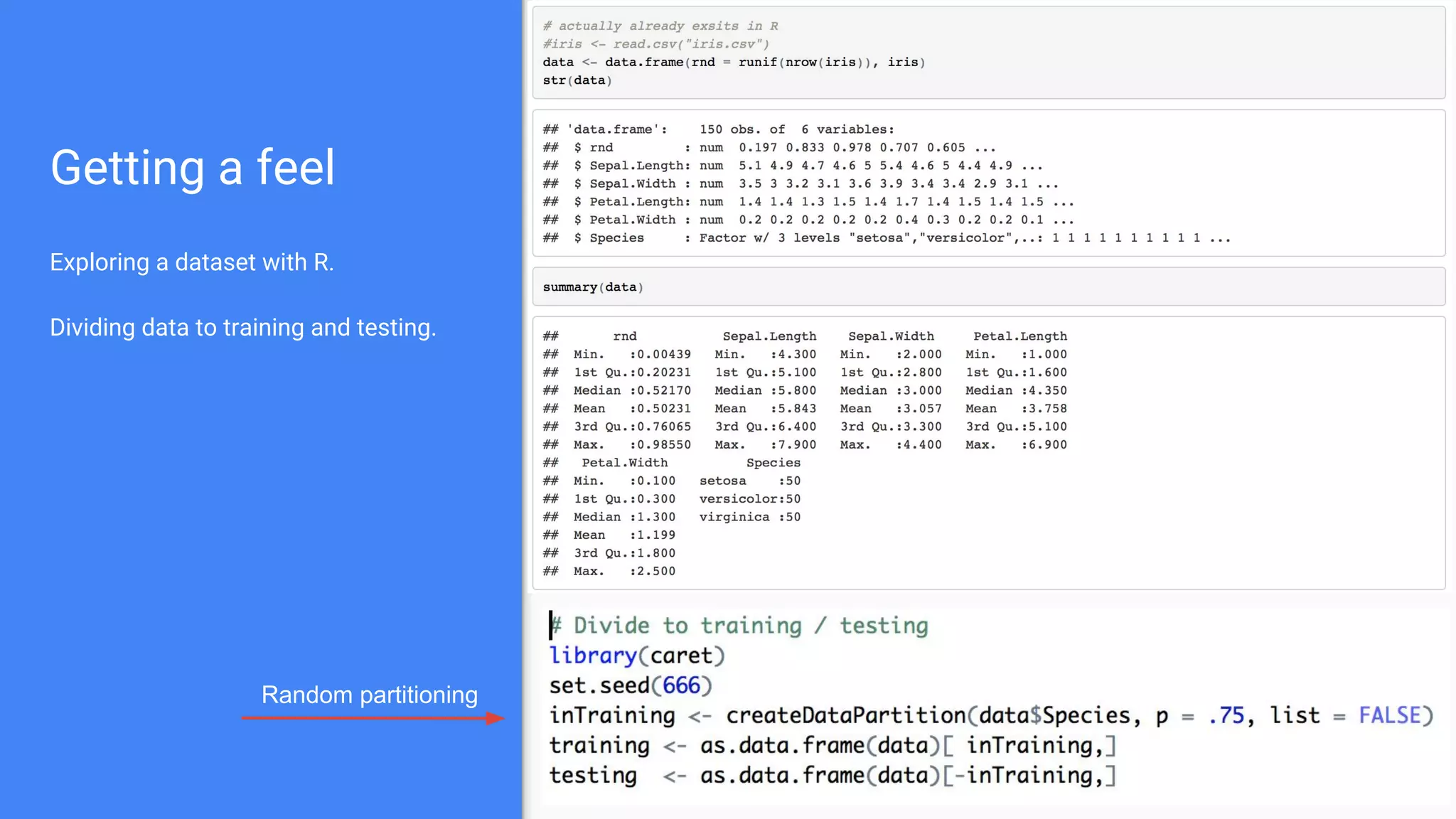Click the 'Petal.Length' summary column header
1456x819 pixels.
(1020, 336)
